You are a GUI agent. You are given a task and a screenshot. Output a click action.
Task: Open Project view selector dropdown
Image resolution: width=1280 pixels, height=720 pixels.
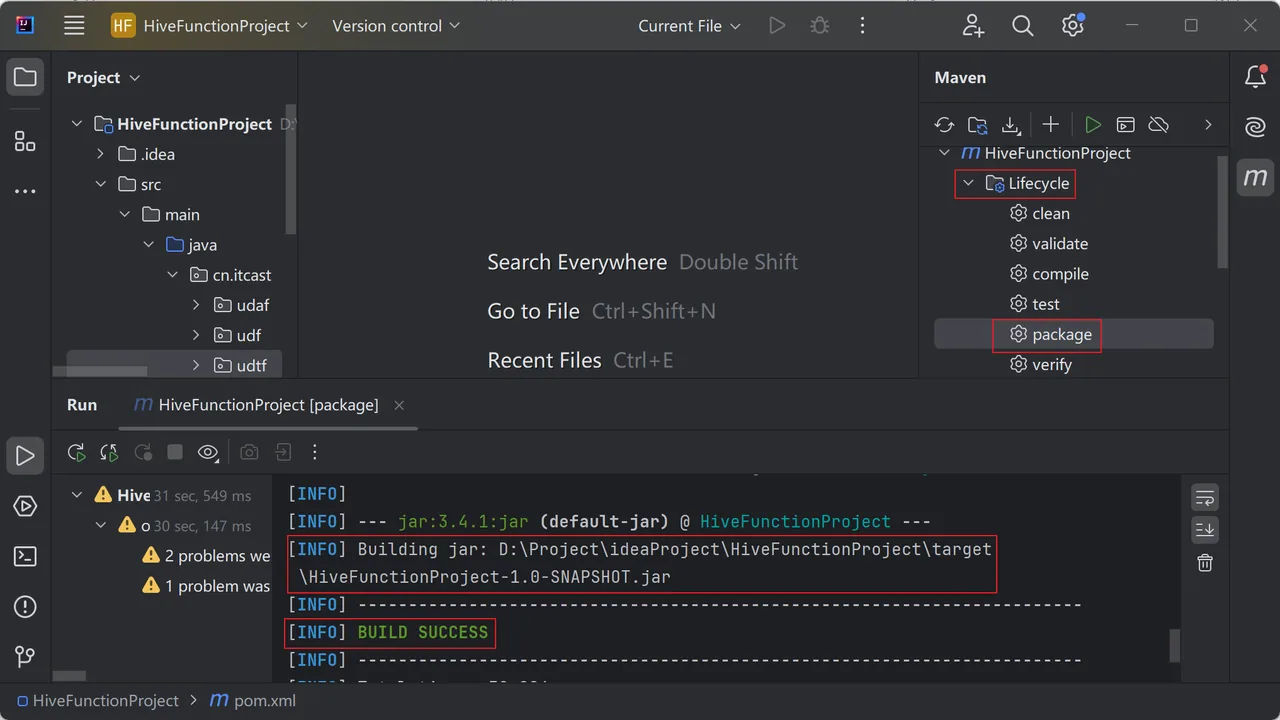pos(104,77)
